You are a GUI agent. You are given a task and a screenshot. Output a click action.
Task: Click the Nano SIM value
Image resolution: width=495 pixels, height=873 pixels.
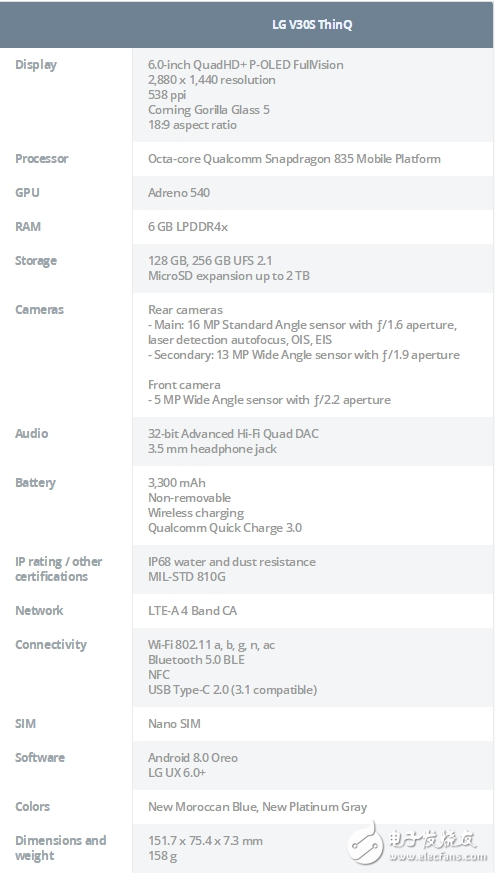tap(174, 724)
